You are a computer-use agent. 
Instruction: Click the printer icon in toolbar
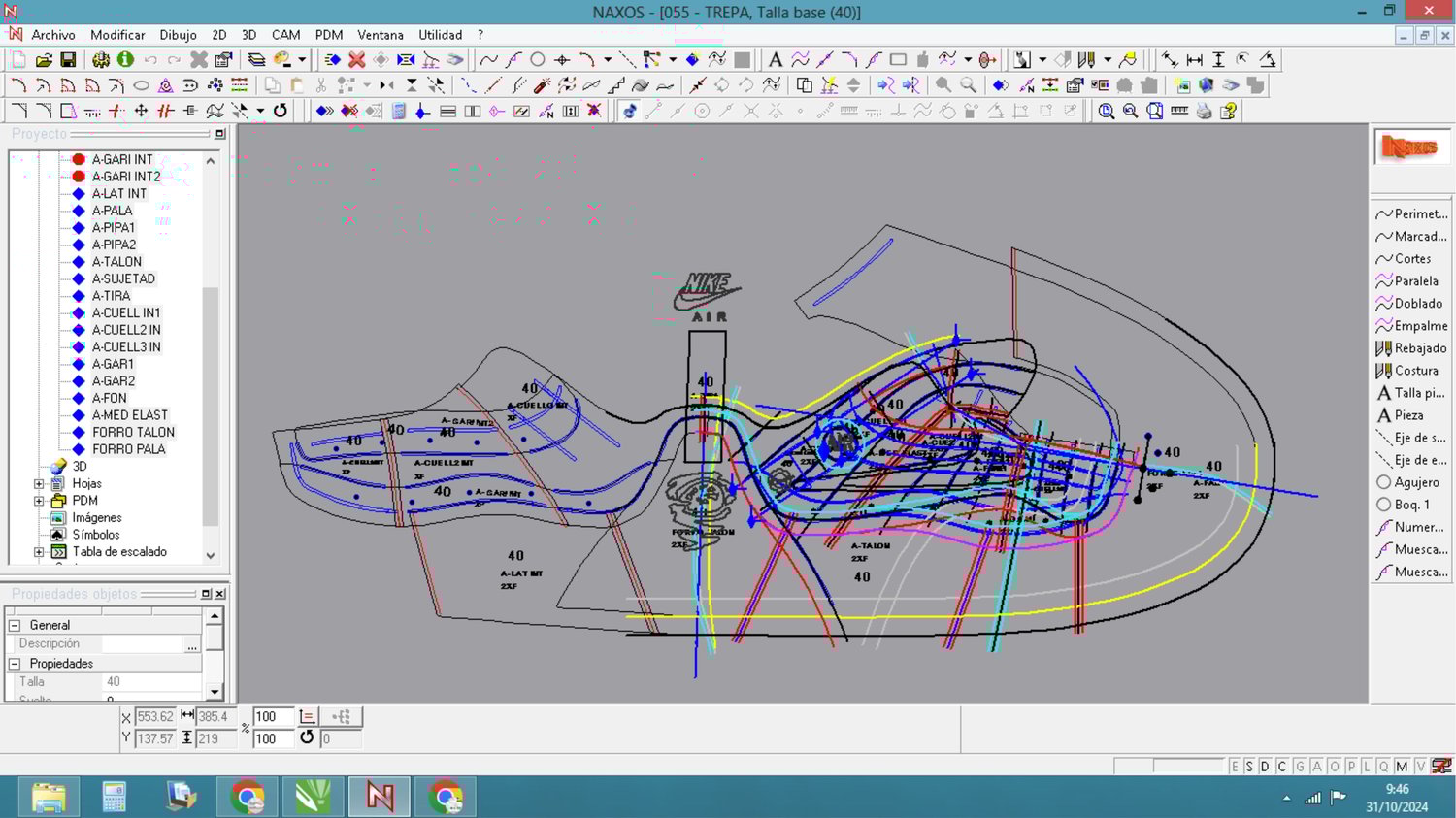tap(1204, 112)
